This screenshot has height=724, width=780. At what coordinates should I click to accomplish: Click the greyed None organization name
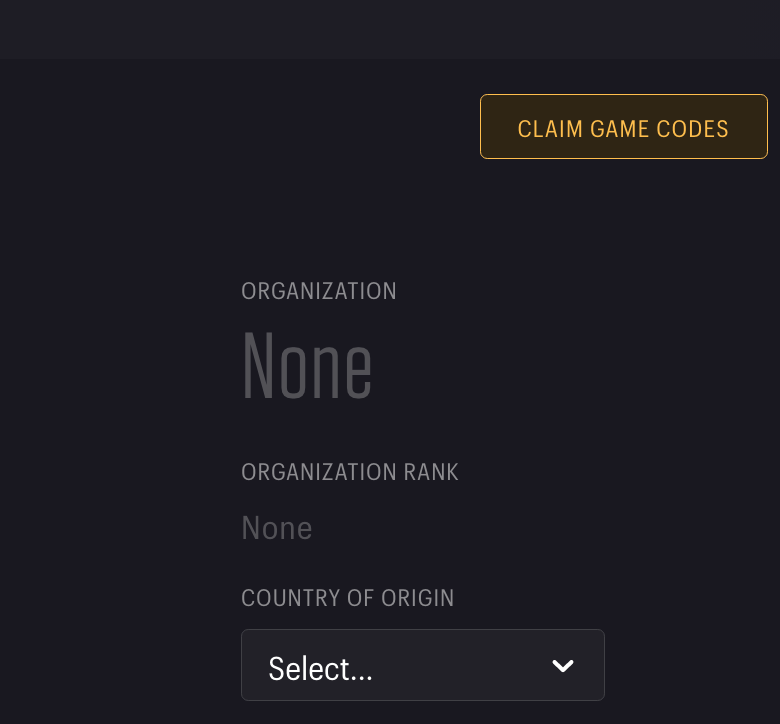point(307,365)
